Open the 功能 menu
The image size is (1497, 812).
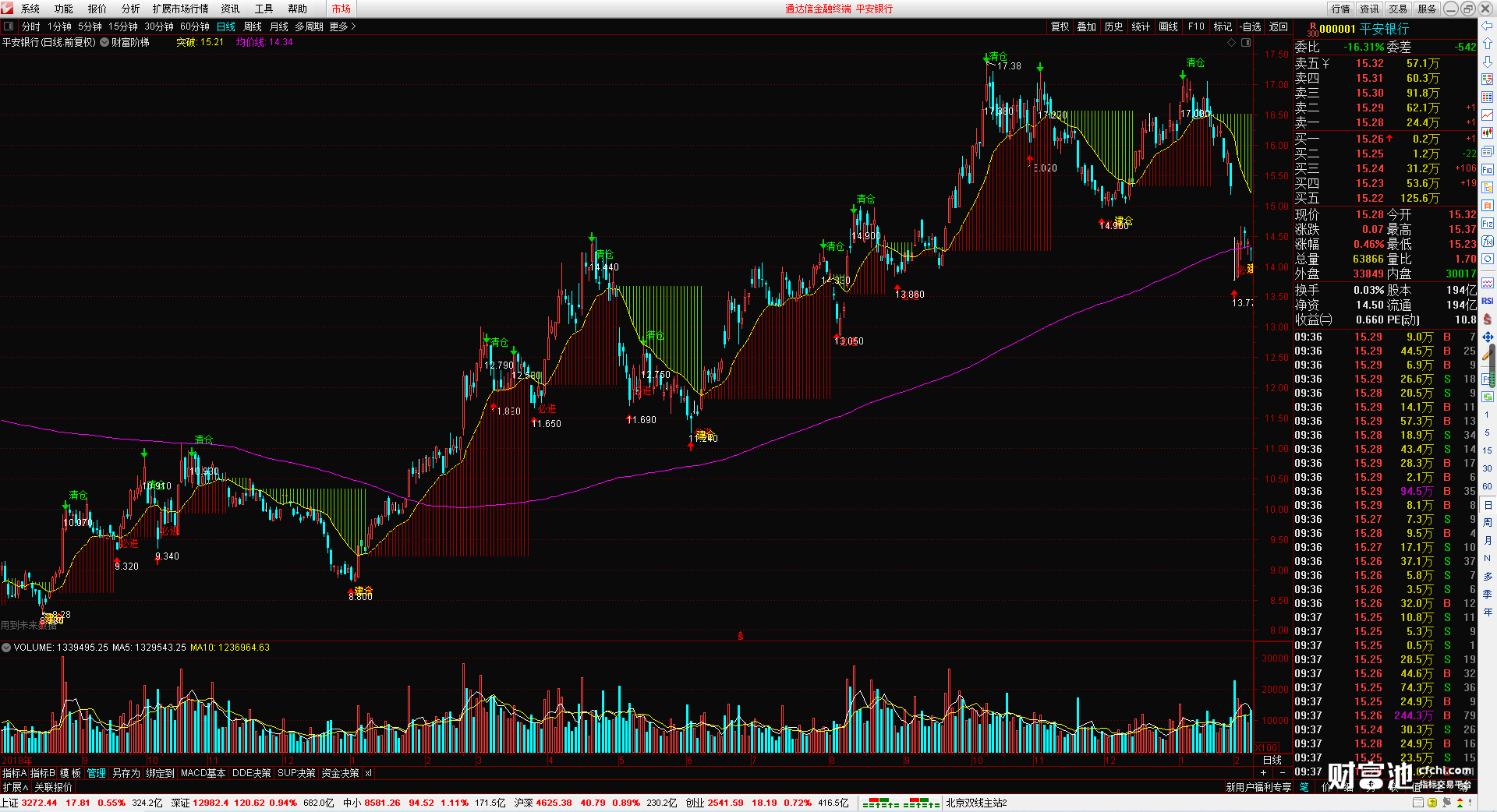64,9
